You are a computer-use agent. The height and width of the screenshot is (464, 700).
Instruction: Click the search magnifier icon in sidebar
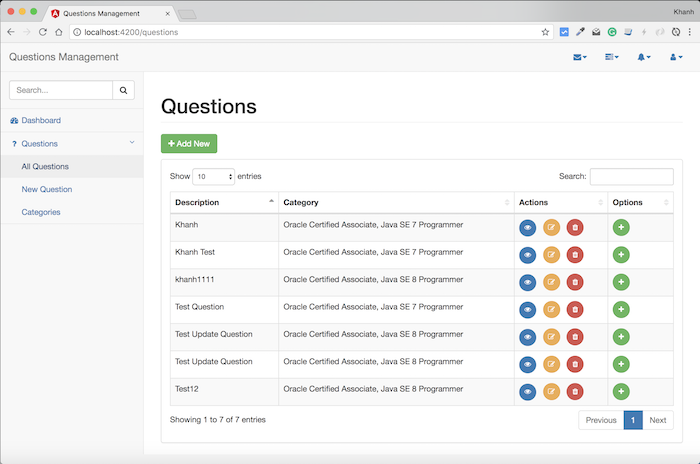pos(123,90)
